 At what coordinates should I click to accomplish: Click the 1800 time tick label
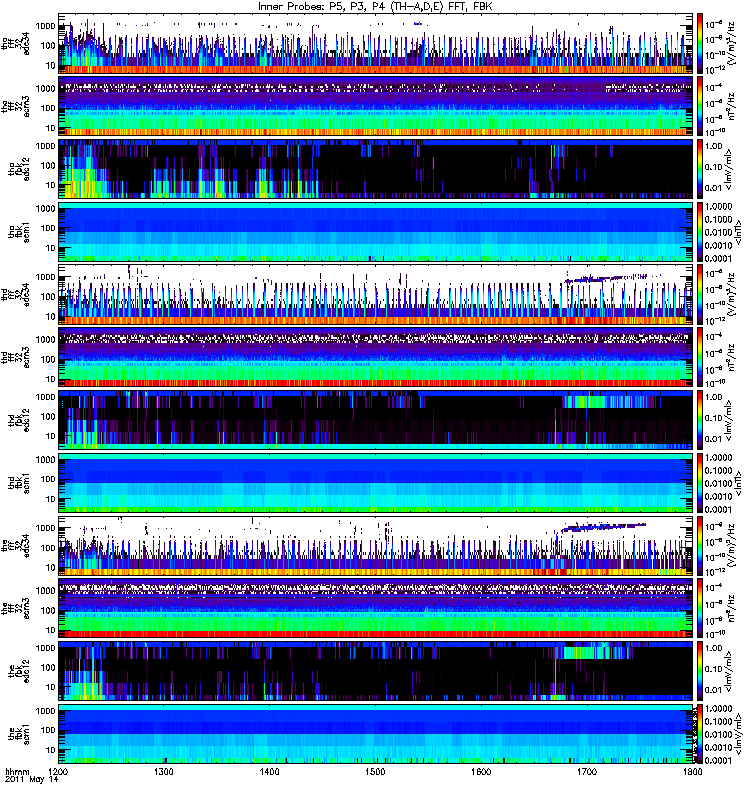(x=692, y=771)
